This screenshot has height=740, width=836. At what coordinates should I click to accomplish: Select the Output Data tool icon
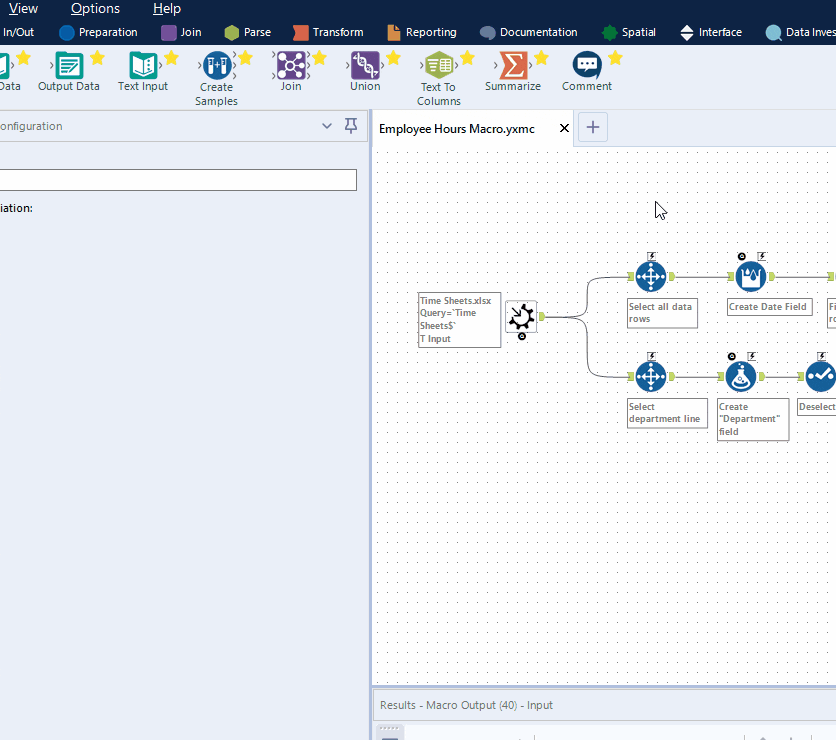pyautogui.click(x=69, y=66)
